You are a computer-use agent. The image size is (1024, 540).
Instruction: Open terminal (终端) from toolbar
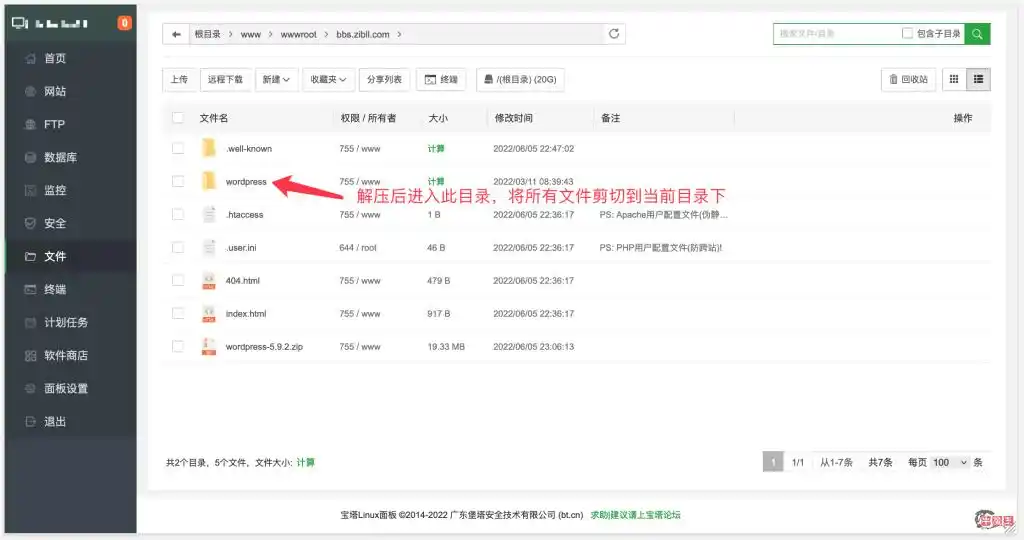(x=441, y=79)
